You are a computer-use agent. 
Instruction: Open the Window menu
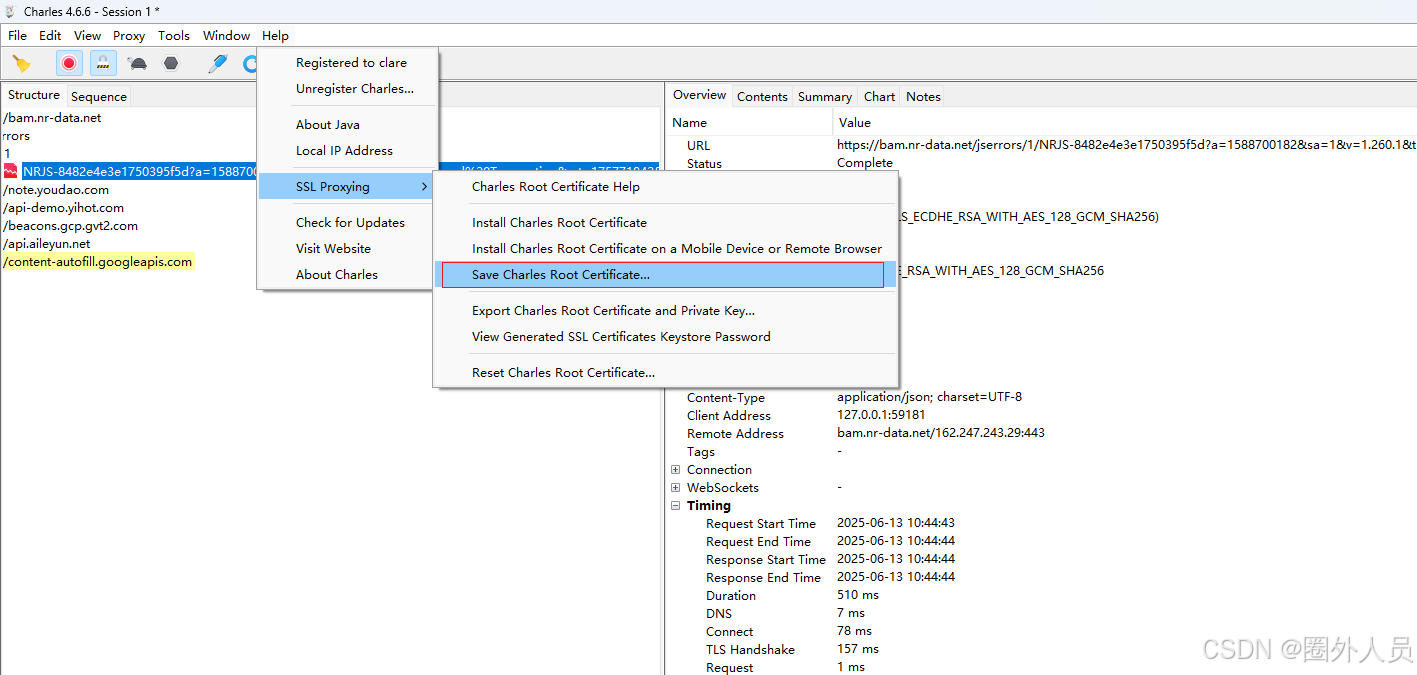[227, 35]
